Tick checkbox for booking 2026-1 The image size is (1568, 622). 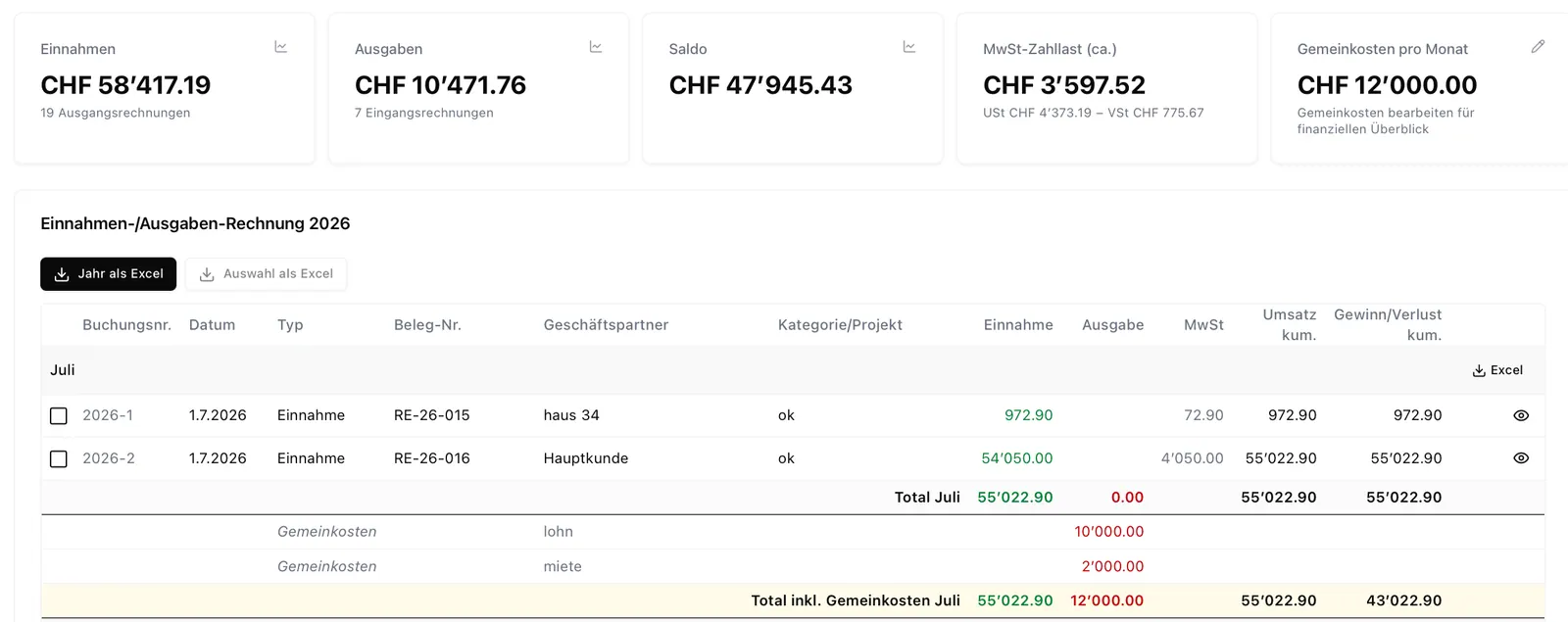point(59,416)
